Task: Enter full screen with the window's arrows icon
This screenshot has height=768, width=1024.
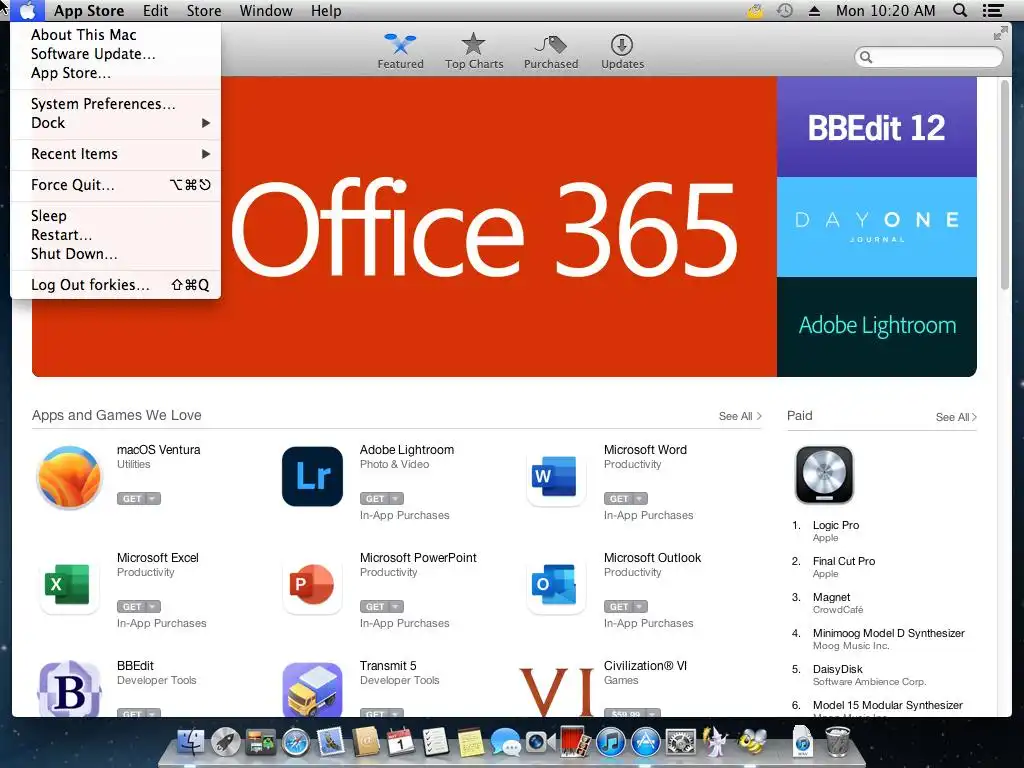Action: pyautogui.click(x=1000, y=33)
